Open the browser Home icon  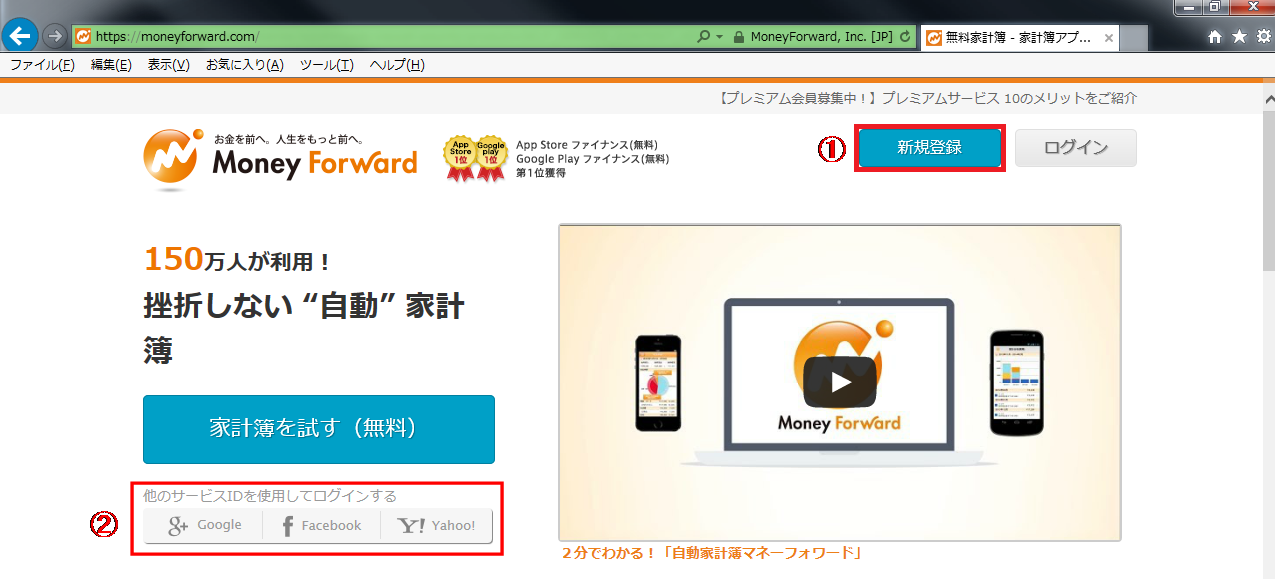click(x=1215, y=37)
